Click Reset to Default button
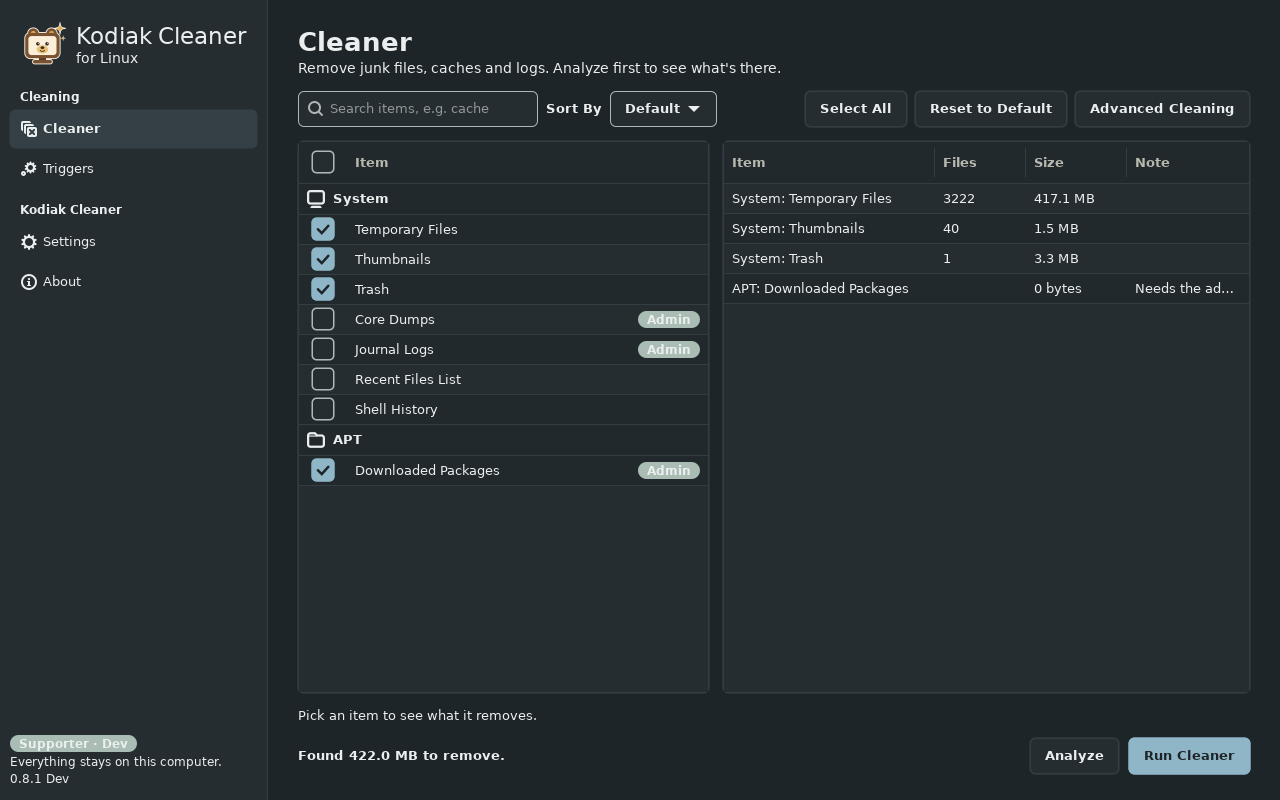The width and height of the screenshot is (1280, 800). [x=991, y=109]
